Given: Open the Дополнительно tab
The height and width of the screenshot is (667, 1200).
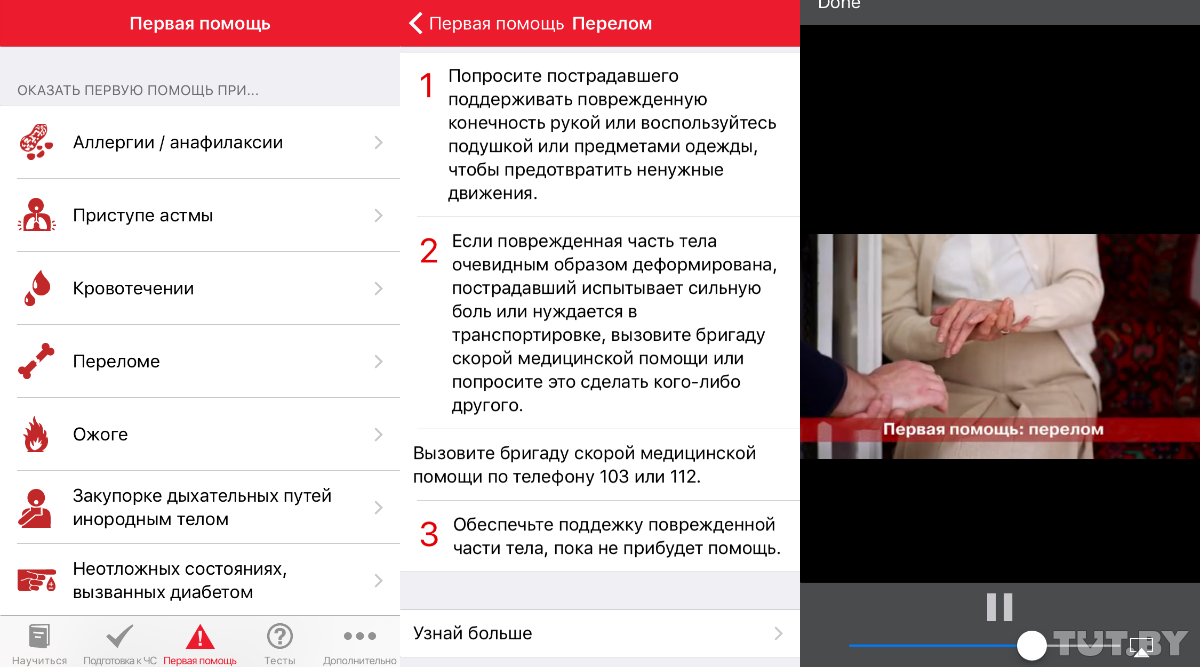Looking at the screenshot, I should 360,643.
